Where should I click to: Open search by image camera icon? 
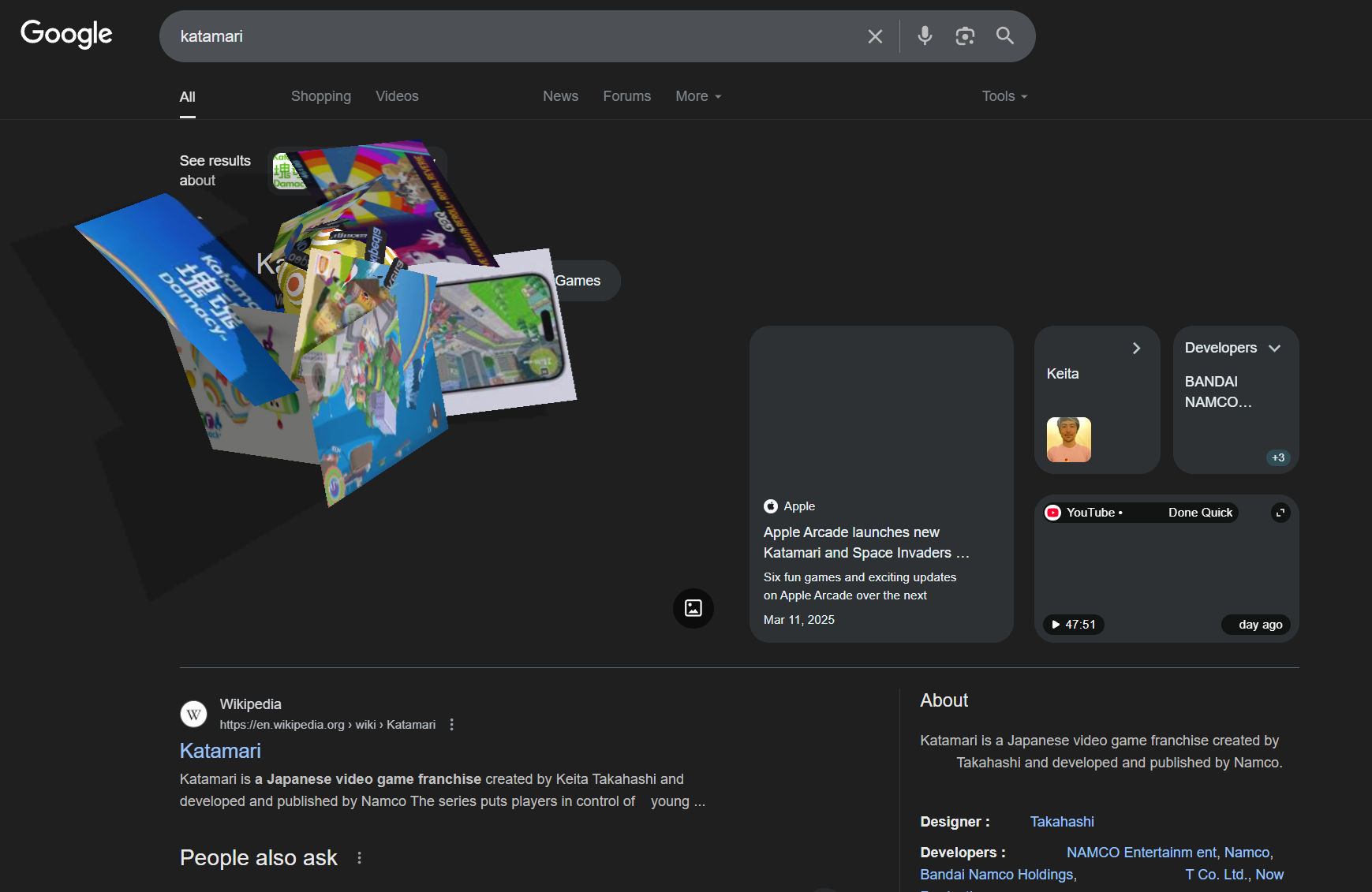965,35
